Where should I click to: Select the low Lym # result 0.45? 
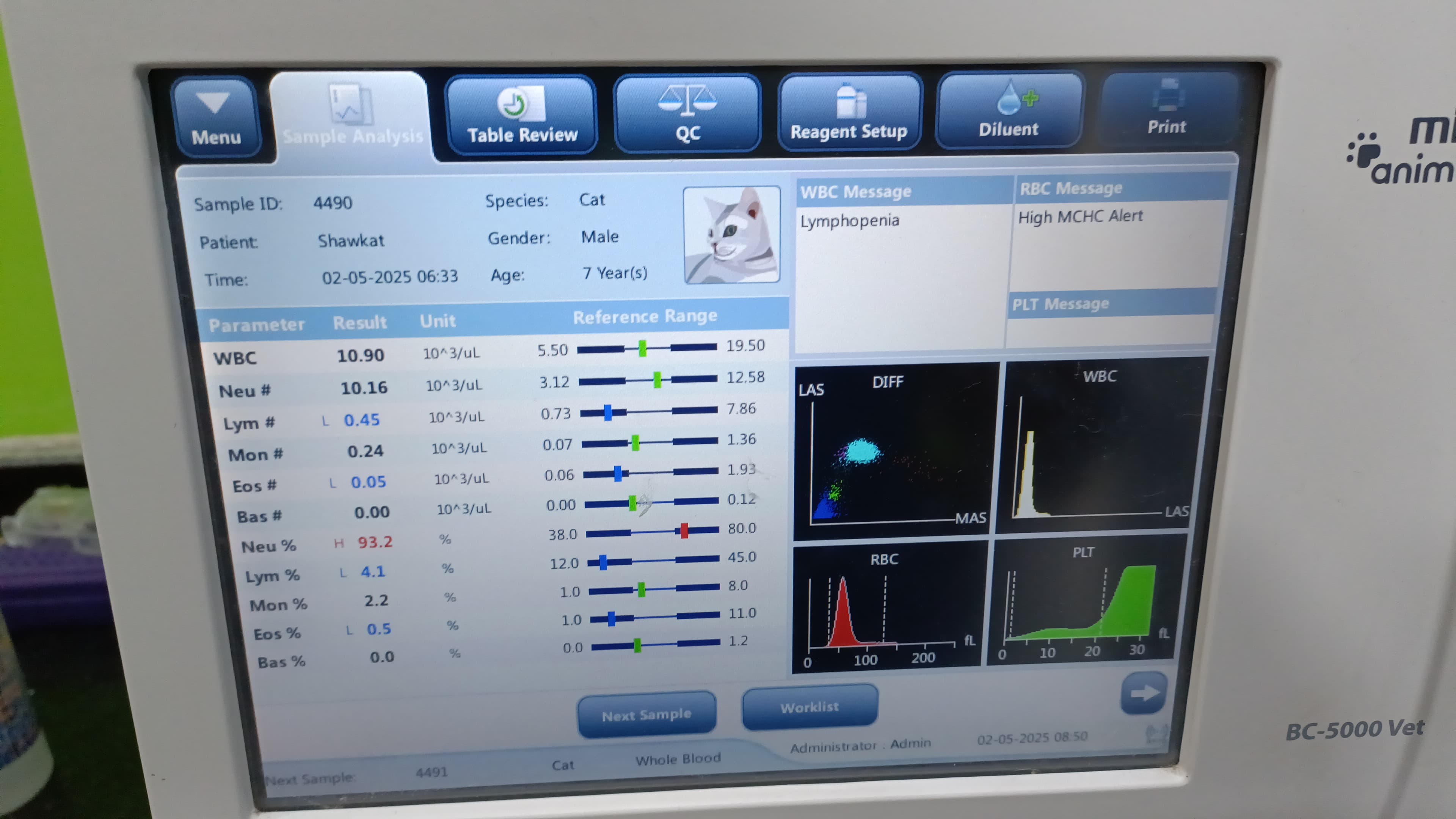point(362,420)
